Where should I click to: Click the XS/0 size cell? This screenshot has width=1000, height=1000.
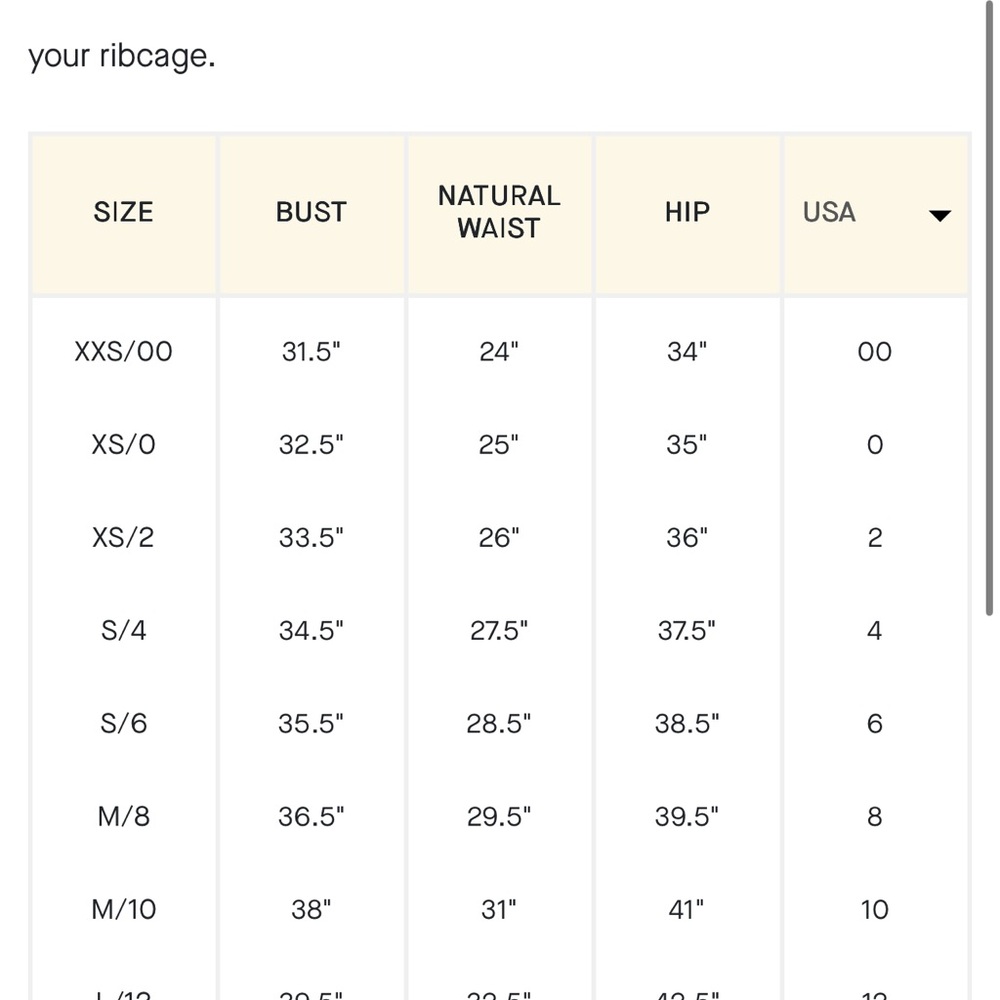pos(124,445)
